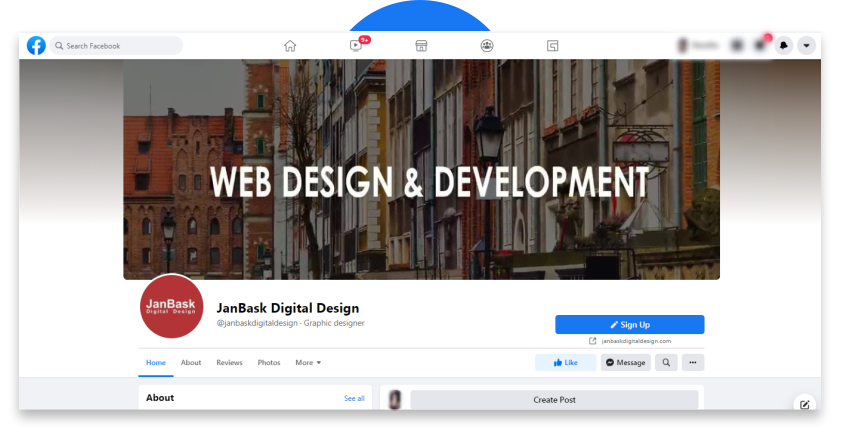
Task: Click the new message compose icon
Action: [805, 404]
